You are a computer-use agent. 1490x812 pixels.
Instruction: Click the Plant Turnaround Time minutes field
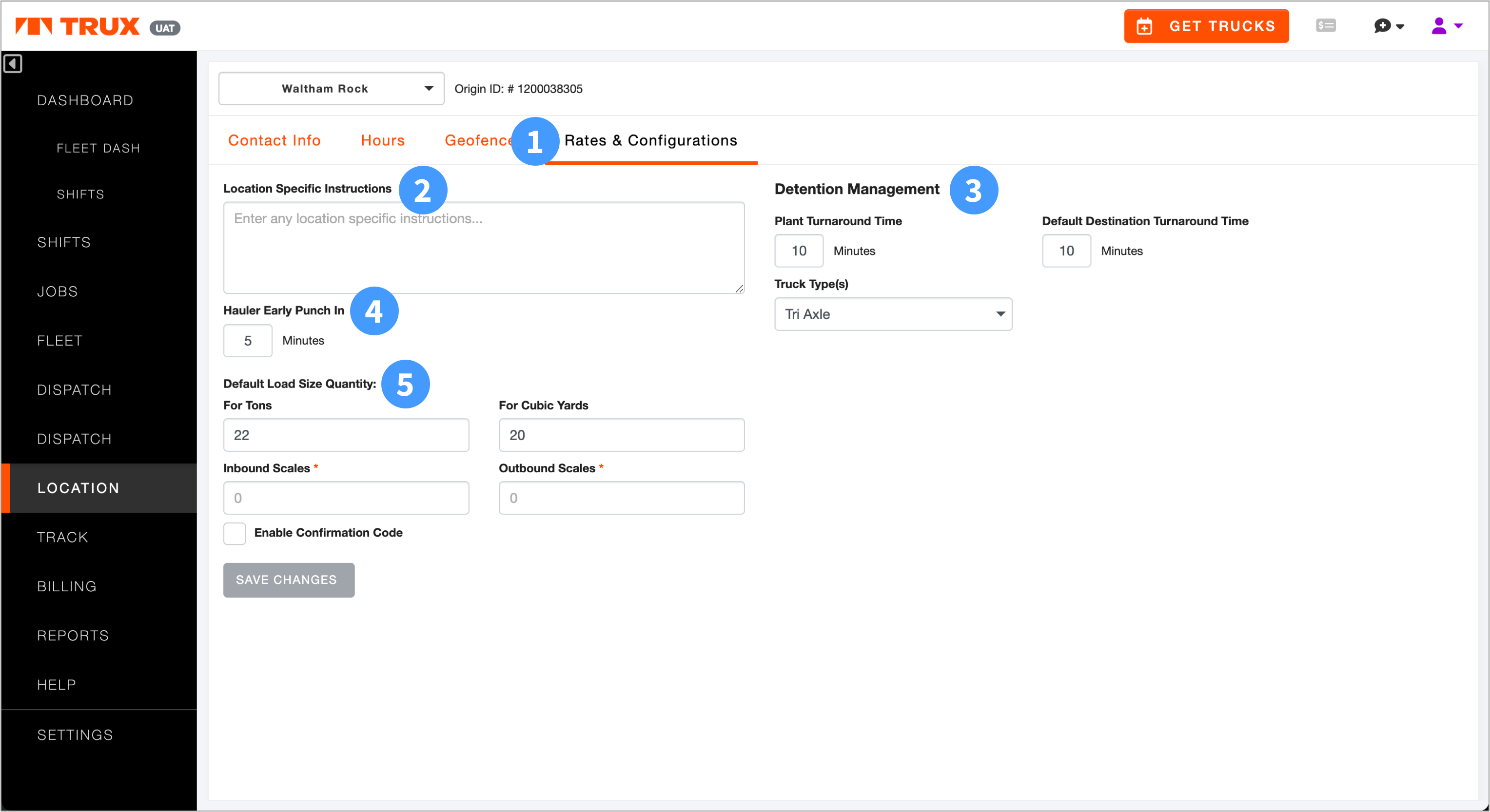(x=798, y=251)
